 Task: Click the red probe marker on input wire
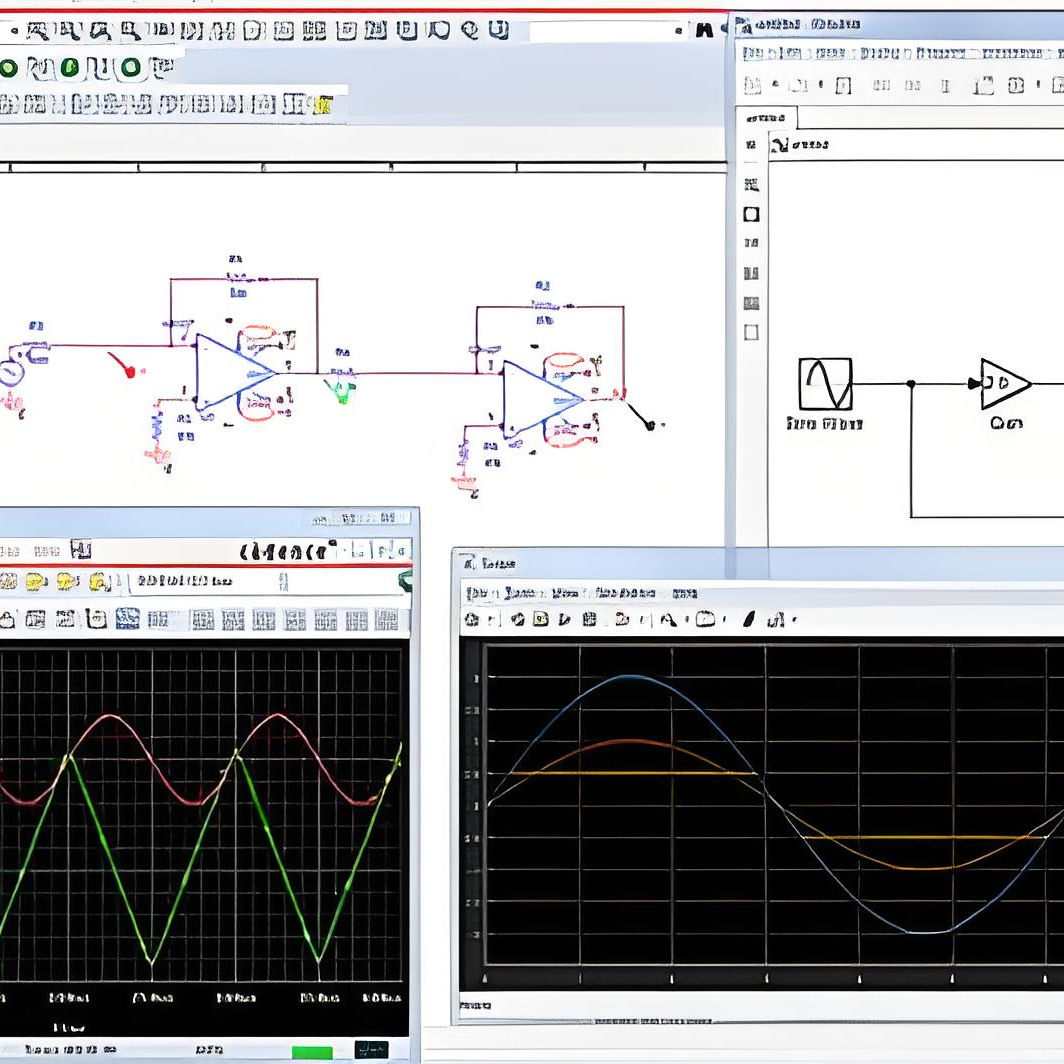click(125, 364)
